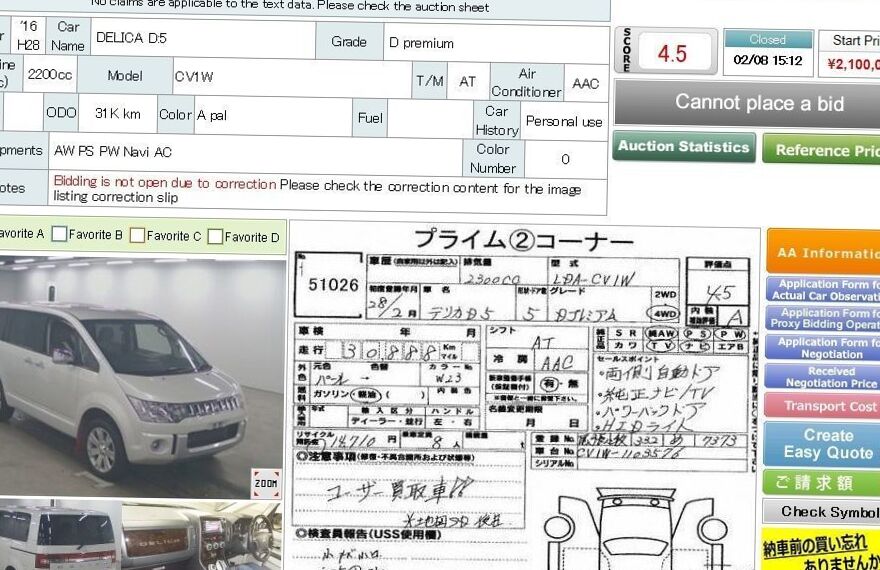The image size is (880, 570).
Task: Click the yellow 納車前の買い忘れ banner
Action: pyautogui.click(x=820, y=549)
